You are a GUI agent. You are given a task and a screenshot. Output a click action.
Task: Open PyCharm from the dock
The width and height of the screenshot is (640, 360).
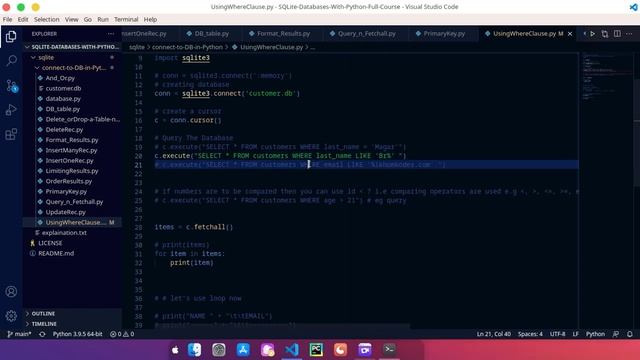point(316,349)
